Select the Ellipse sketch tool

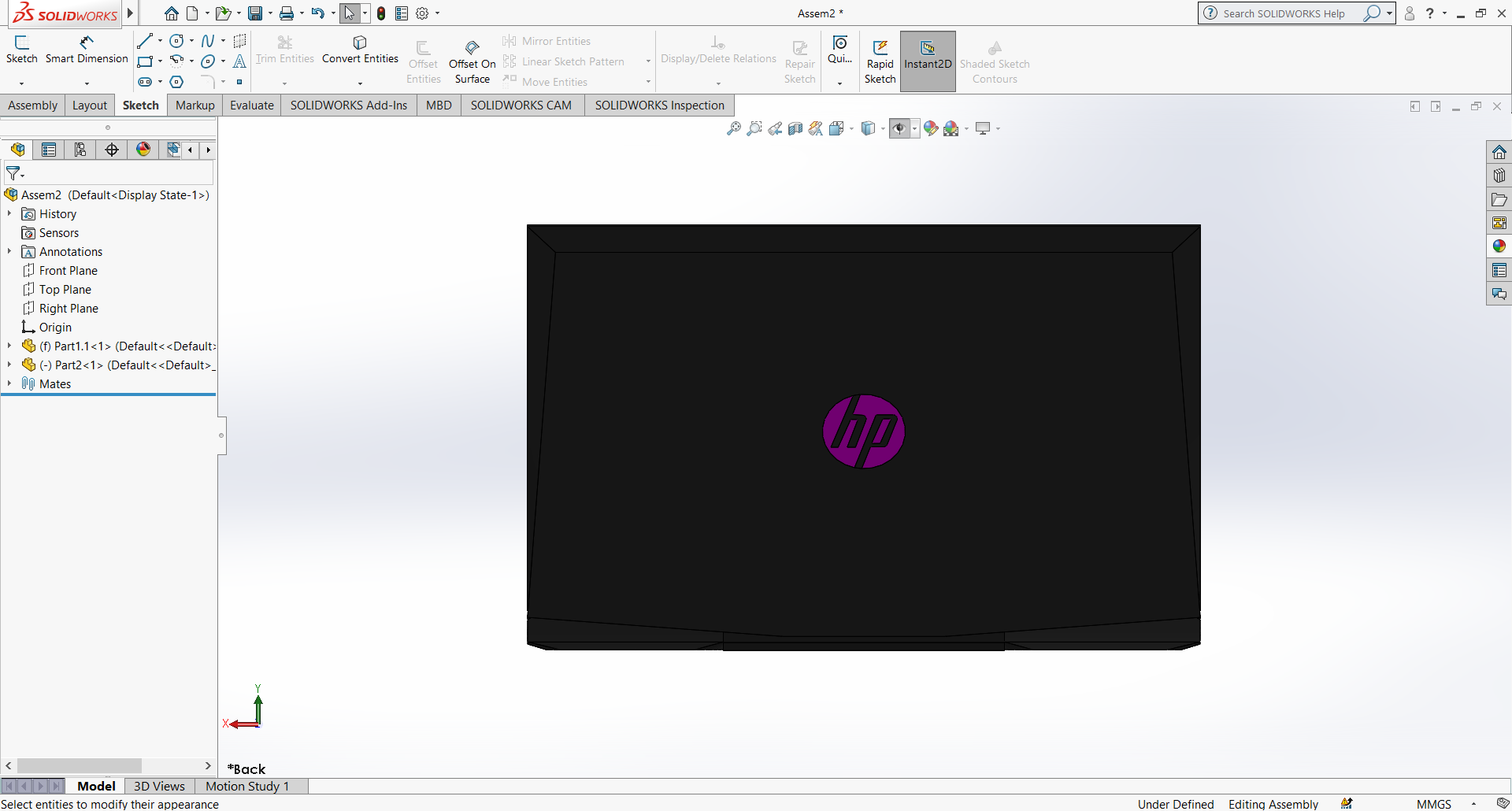pos(208,61)
